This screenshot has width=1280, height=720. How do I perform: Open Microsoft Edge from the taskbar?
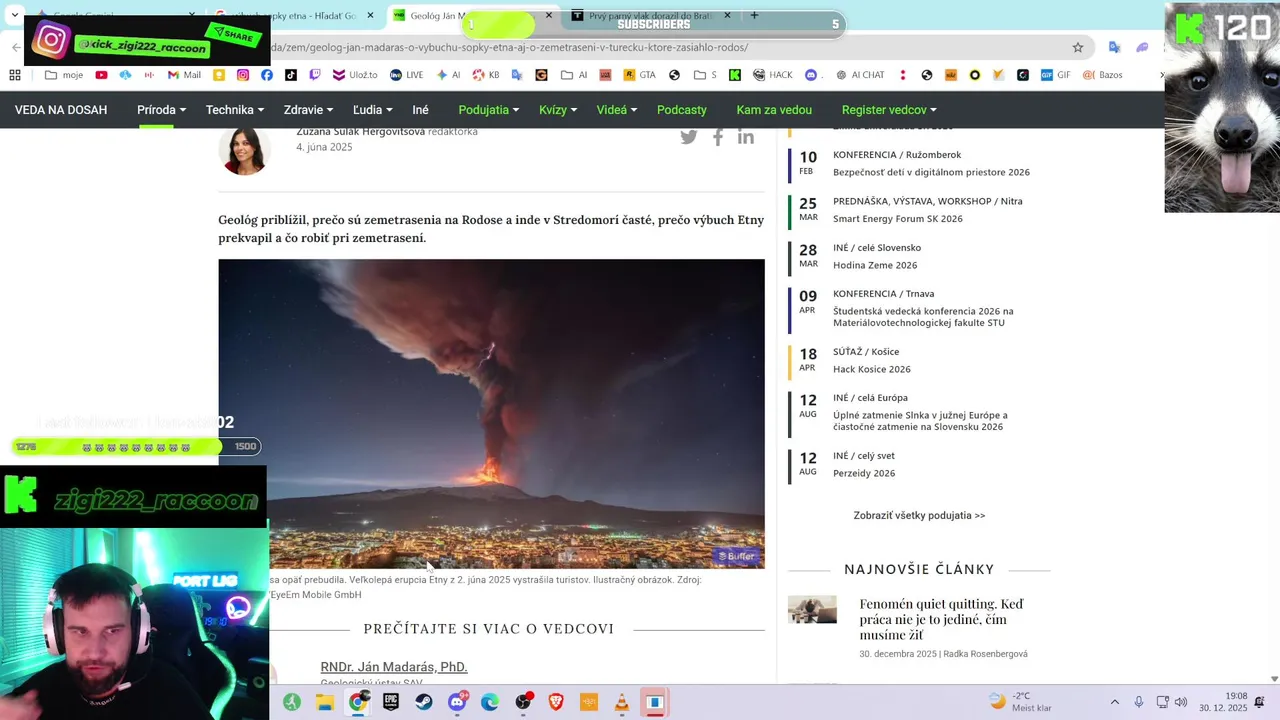point(490,702)
